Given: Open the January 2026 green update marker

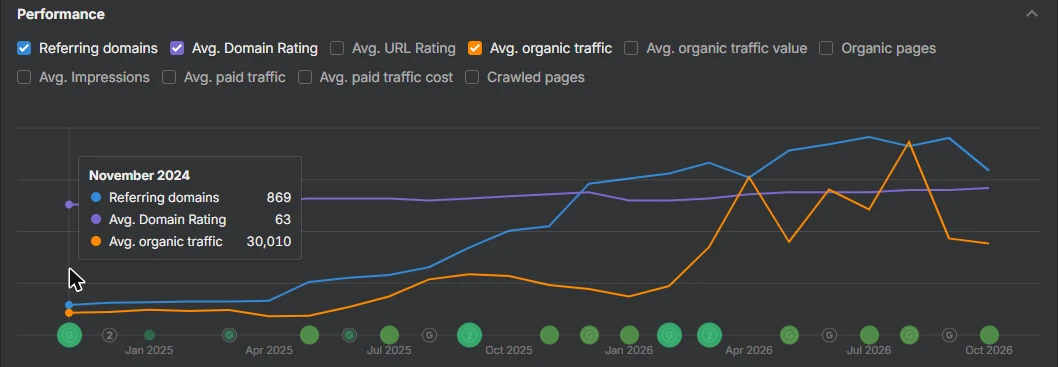Looking at the screenshot, I should point(630,335).
